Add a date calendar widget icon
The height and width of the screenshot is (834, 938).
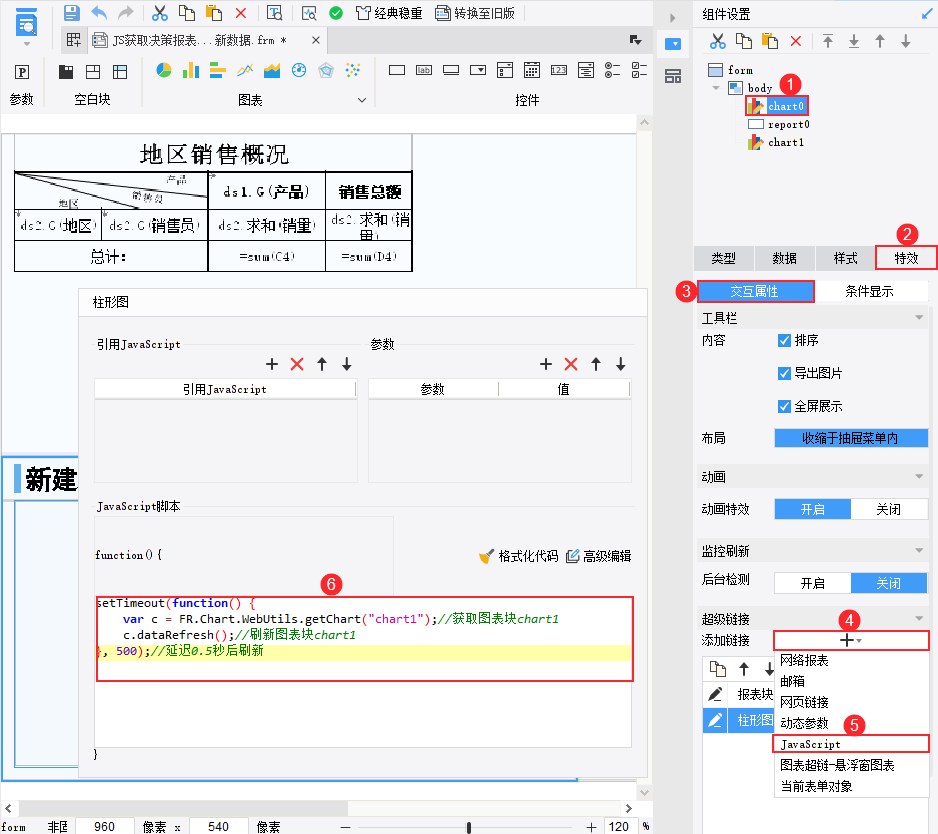[532, 70]
